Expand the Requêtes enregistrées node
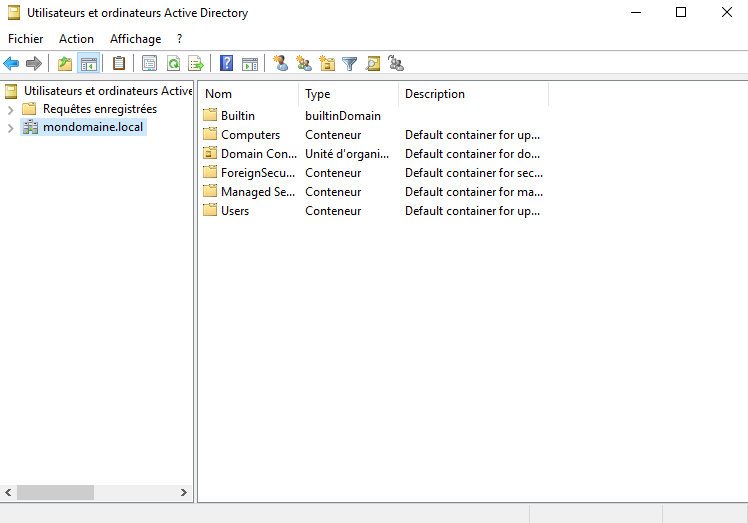The image size is (748, 523). tap(10, 110)
